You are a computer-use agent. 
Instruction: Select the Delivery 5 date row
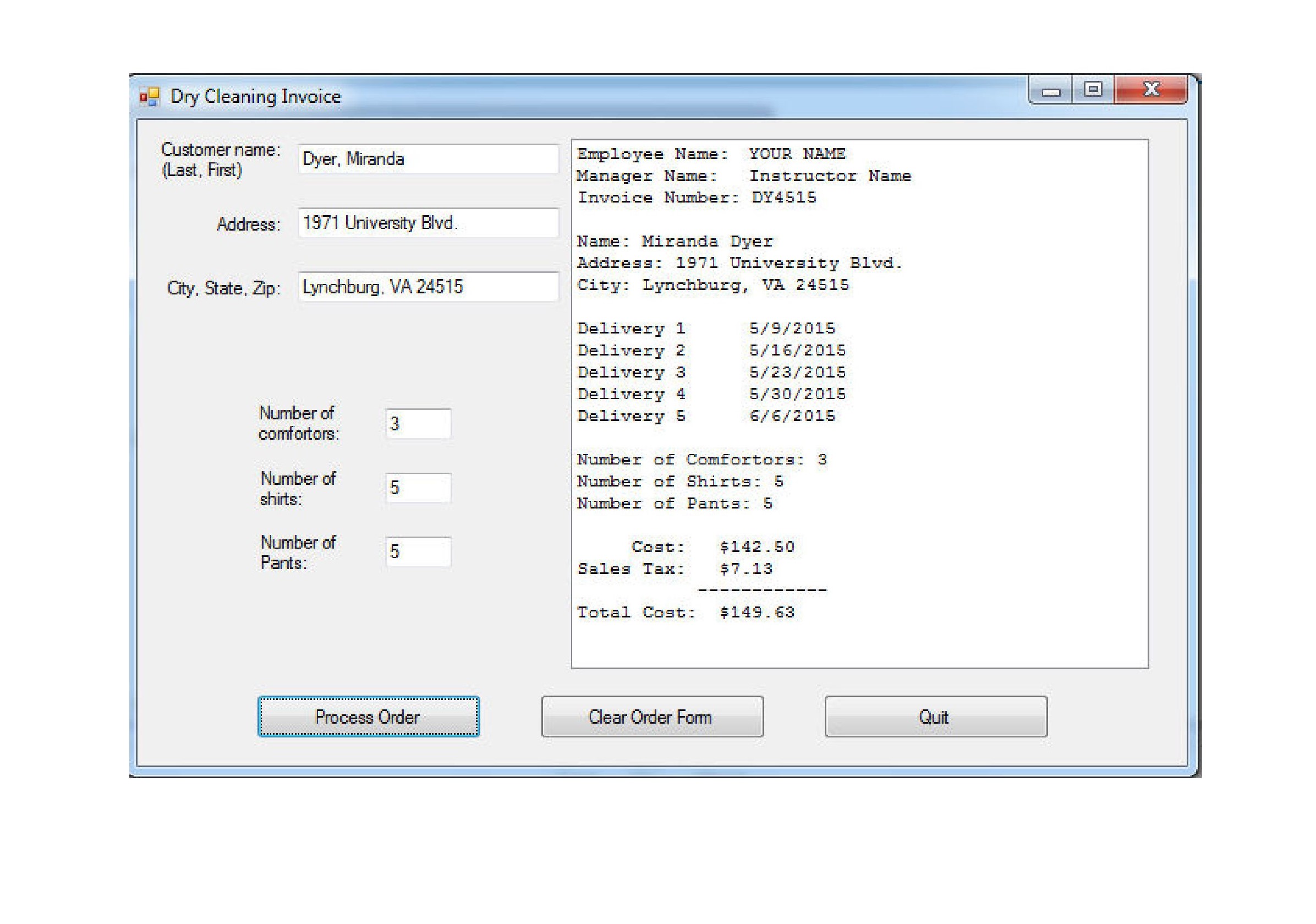705,416
